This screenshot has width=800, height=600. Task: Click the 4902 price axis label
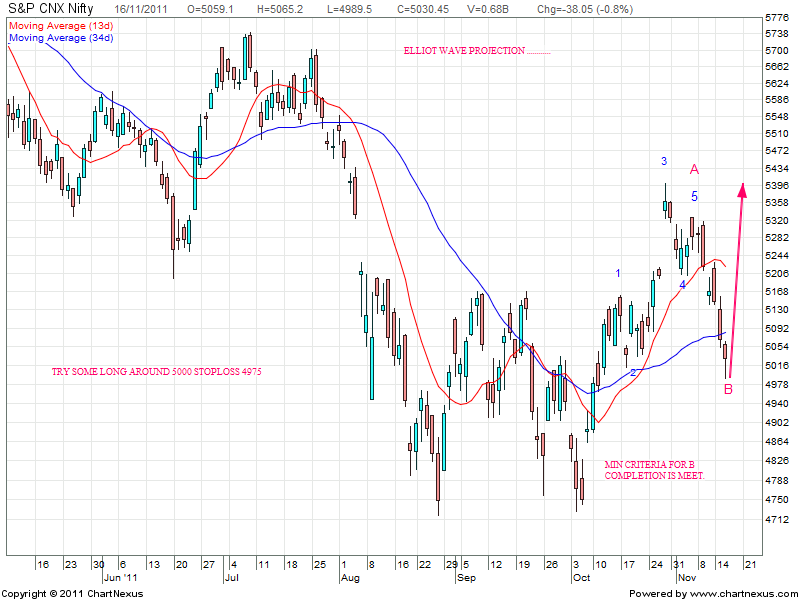coord(777,422)
